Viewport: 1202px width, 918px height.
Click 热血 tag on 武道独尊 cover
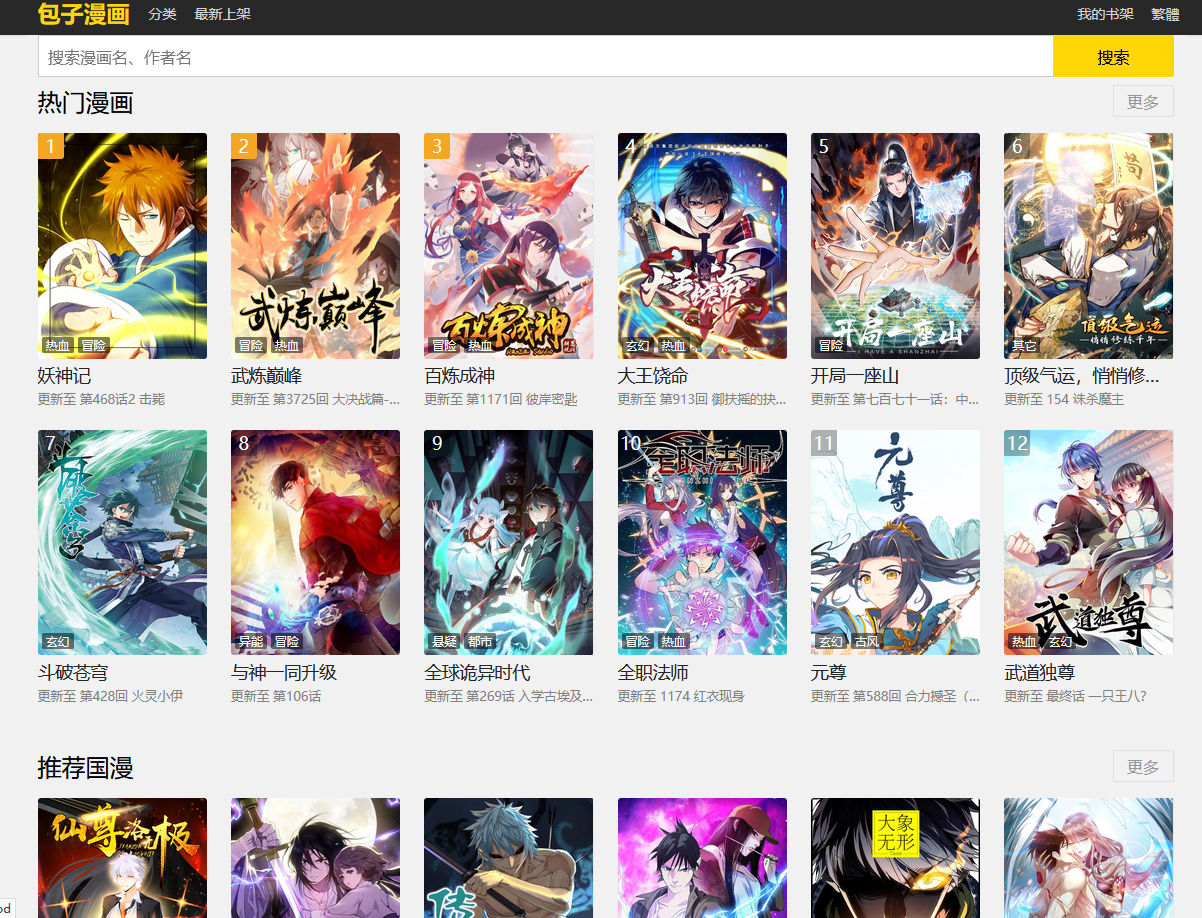point(1023,642)
